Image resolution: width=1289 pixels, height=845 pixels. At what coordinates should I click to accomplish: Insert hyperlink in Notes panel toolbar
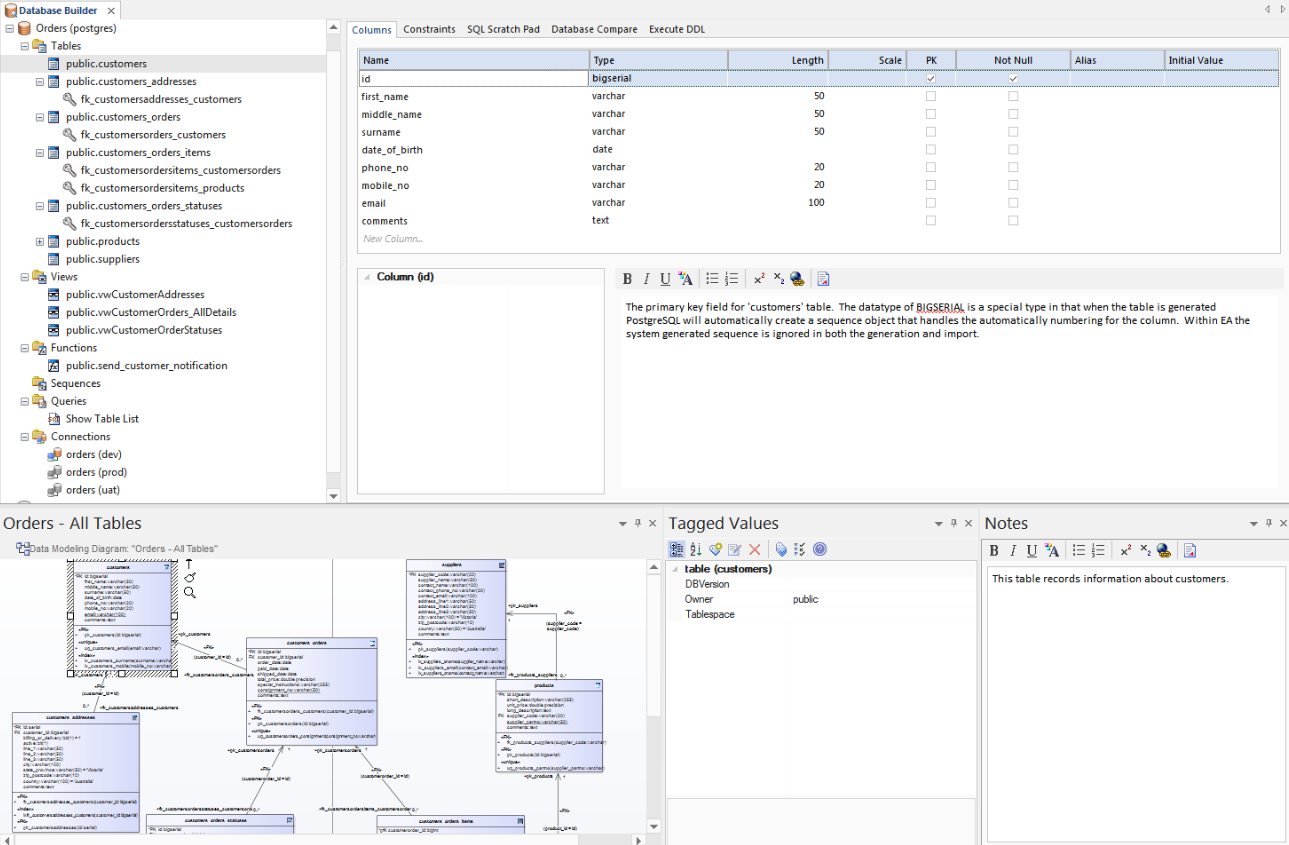pos(1164,550)
